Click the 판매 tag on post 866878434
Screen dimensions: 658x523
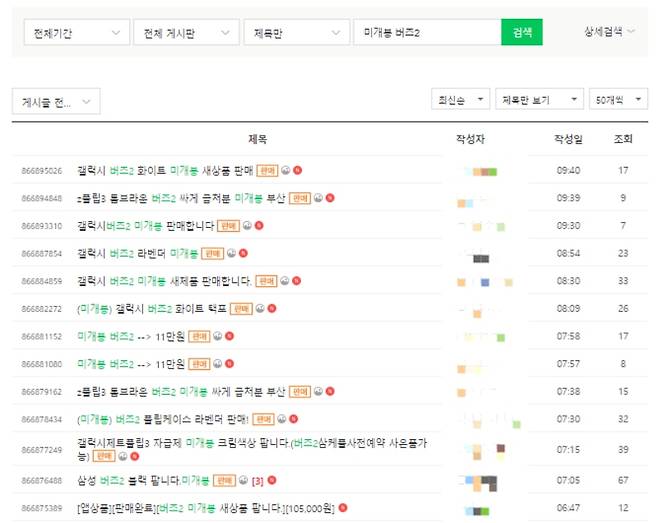pyautogui.click(x=263, y=419)
